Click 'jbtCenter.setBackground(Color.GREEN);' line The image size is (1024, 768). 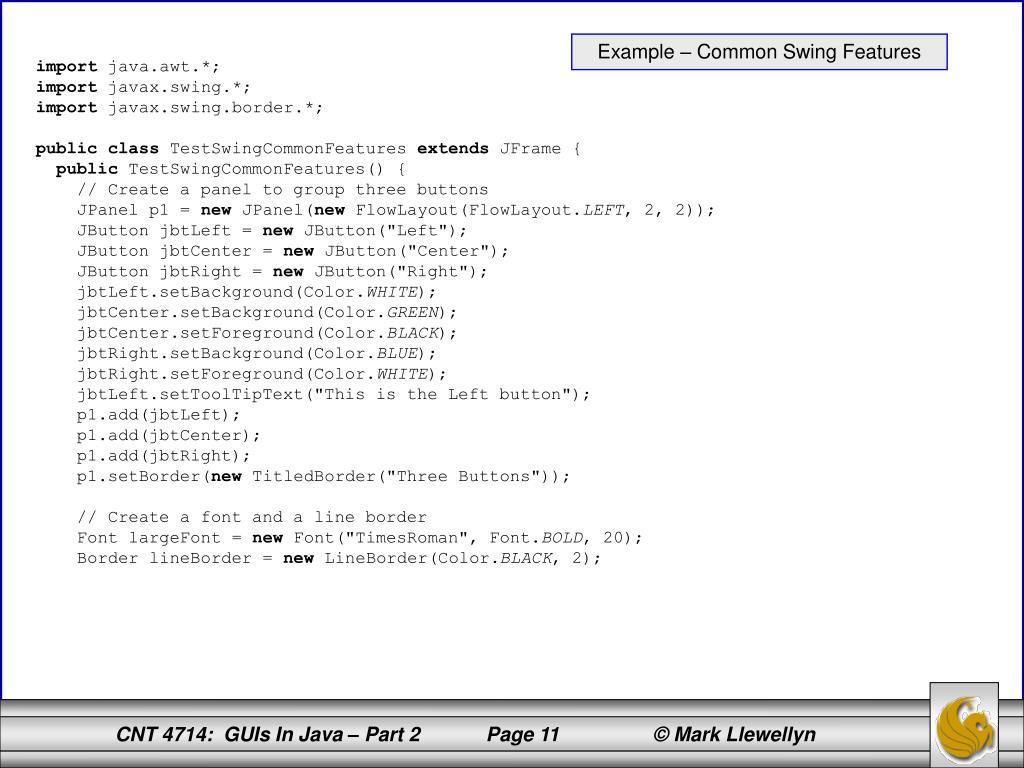point(267,313)
